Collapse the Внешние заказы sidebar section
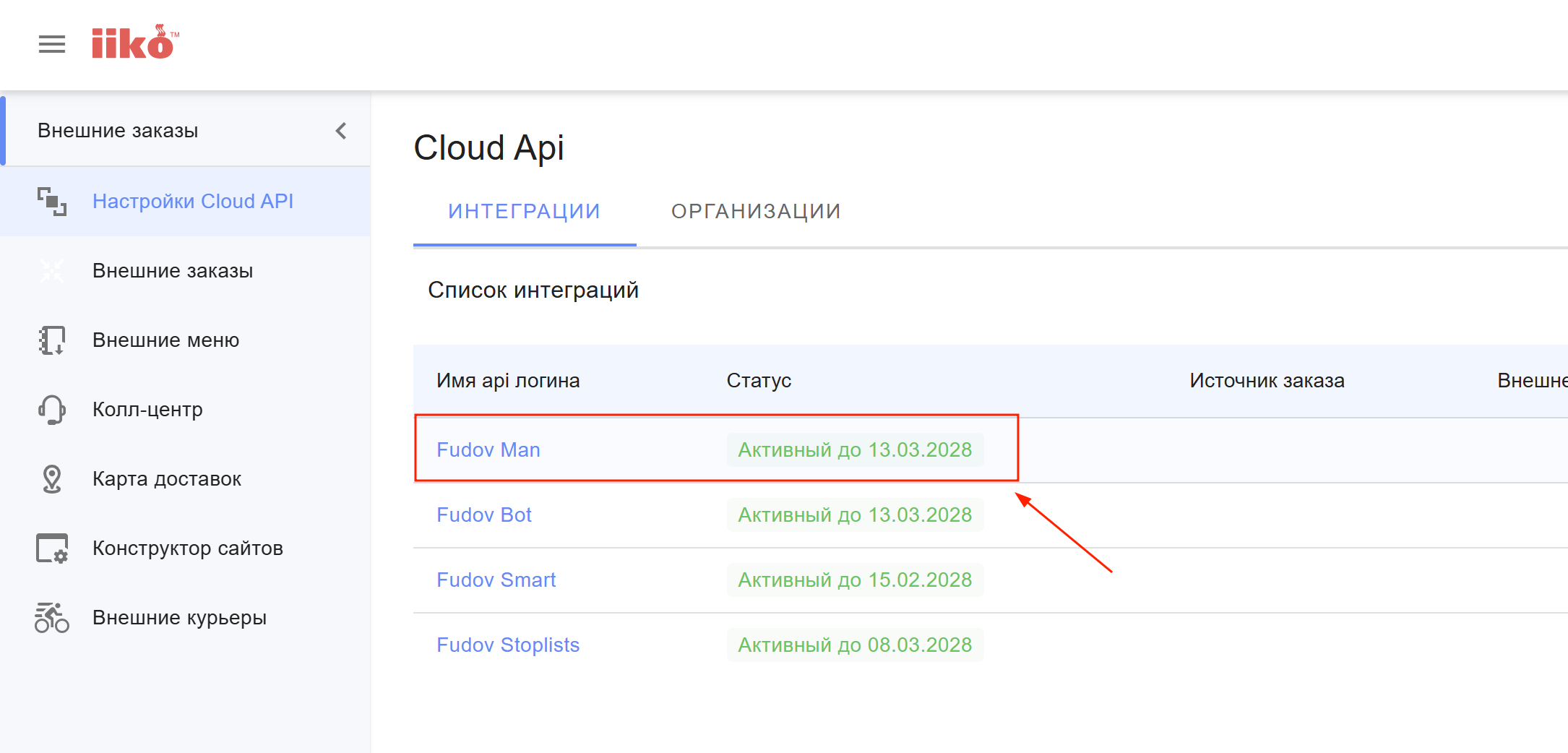 (x=341, y=131)
